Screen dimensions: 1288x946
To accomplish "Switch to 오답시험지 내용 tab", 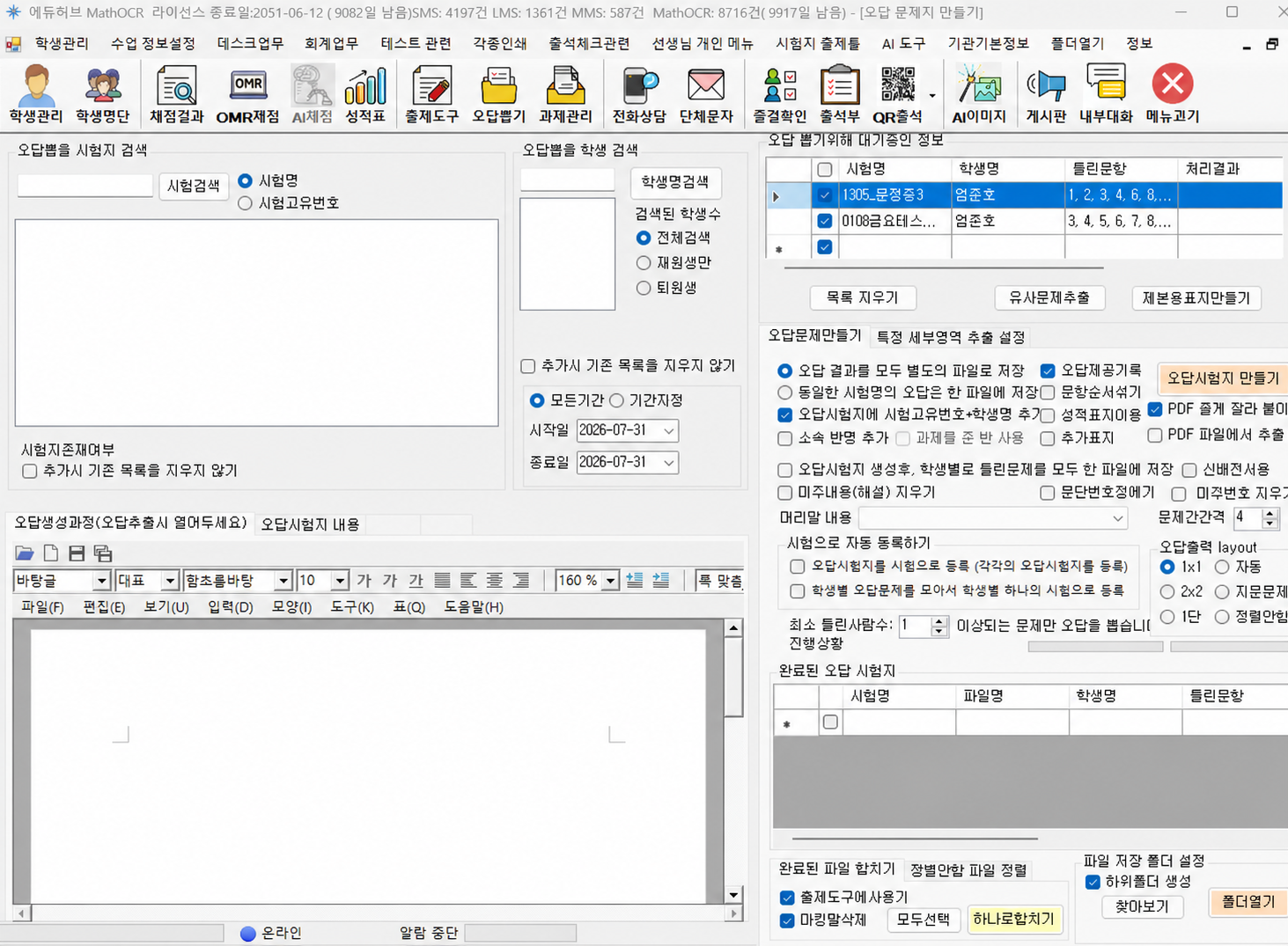I will click(310, 524).
